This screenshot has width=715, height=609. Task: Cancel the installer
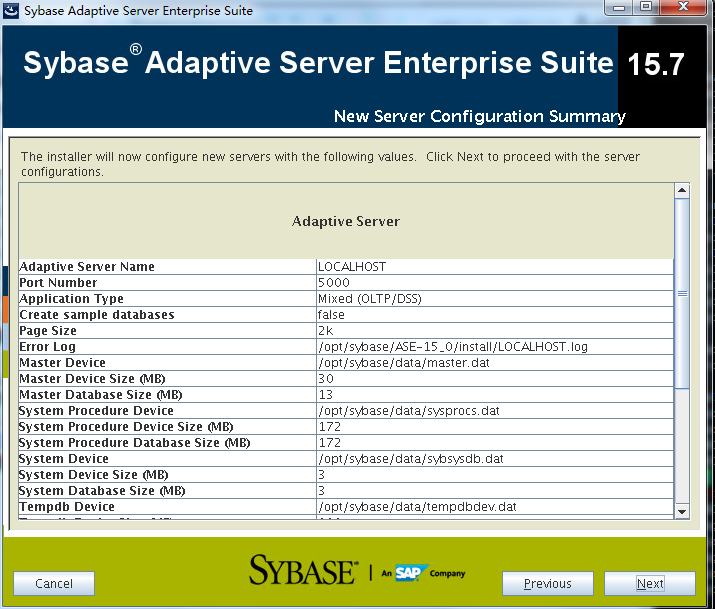(x=54, y=583)
